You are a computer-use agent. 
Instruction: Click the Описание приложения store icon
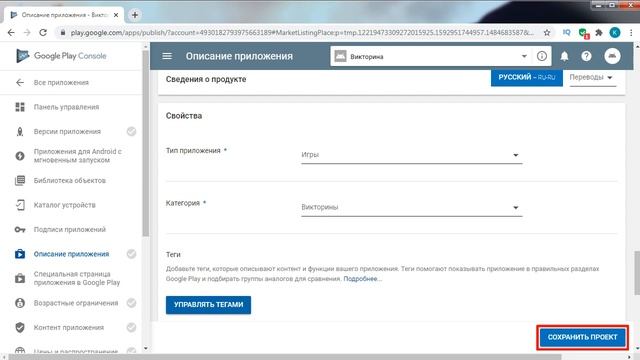coord(20,254)
